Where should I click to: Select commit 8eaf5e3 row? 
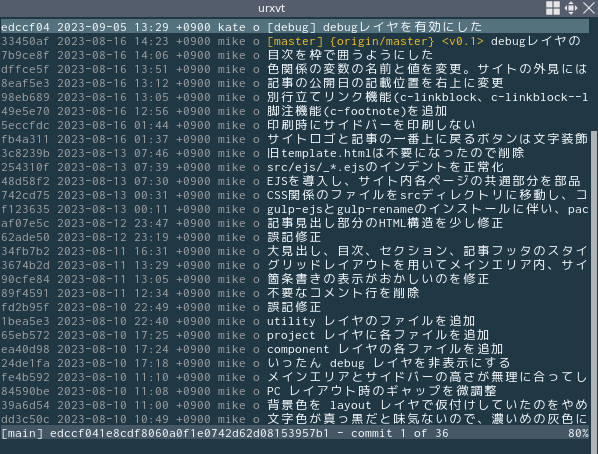pyautogui.click(x=295, y=83)
